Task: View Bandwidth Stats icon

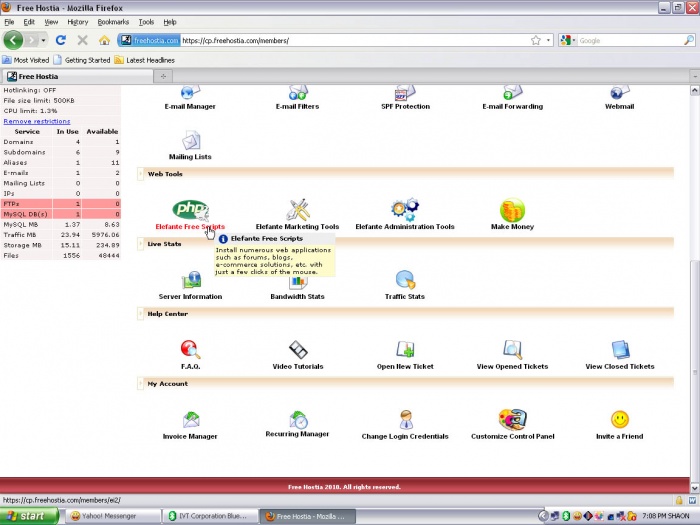Action: pyautogui.click(x=297, y=280)
